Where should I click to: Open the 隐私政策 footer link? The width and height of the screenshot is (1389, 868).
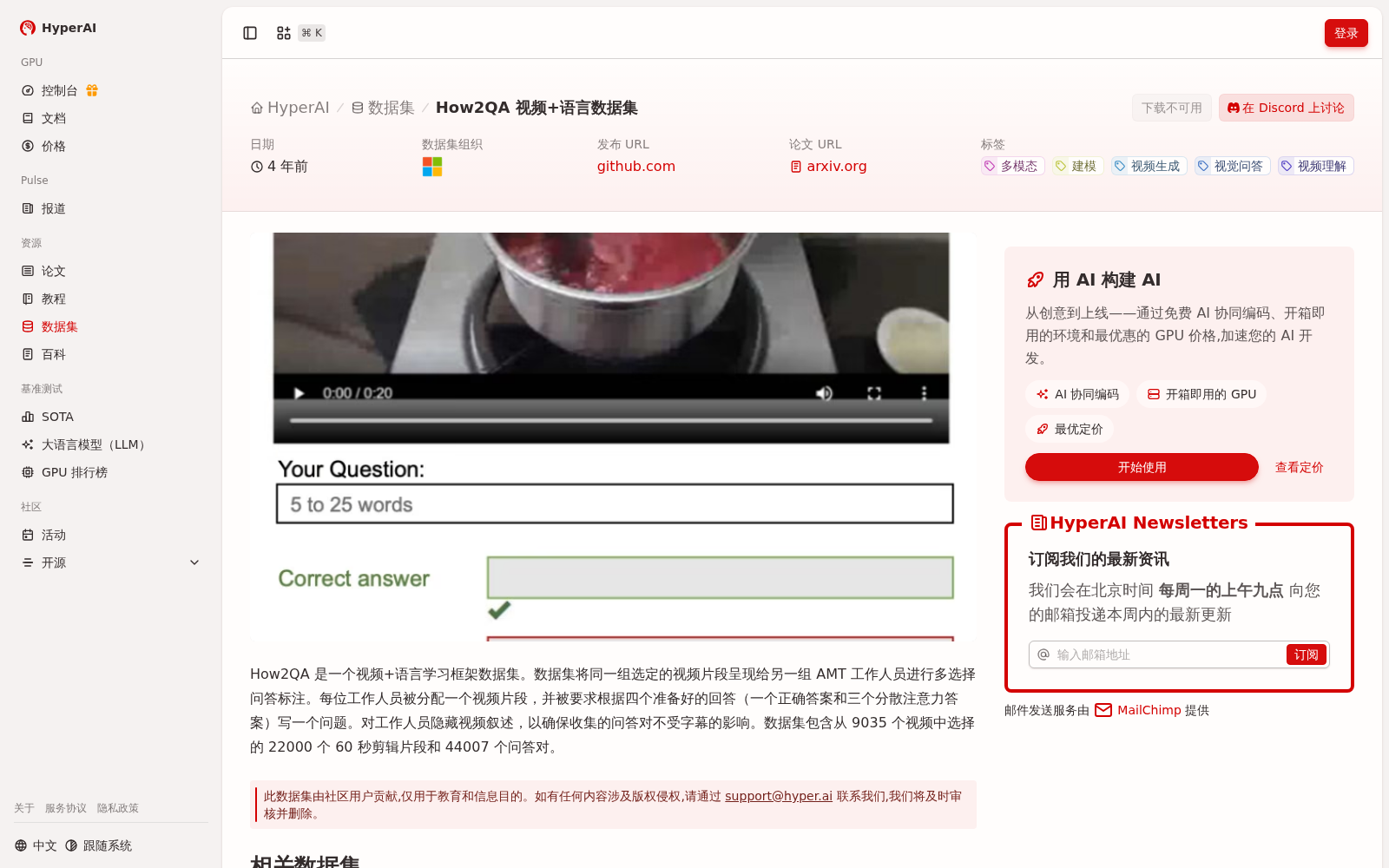pos(118,808)
